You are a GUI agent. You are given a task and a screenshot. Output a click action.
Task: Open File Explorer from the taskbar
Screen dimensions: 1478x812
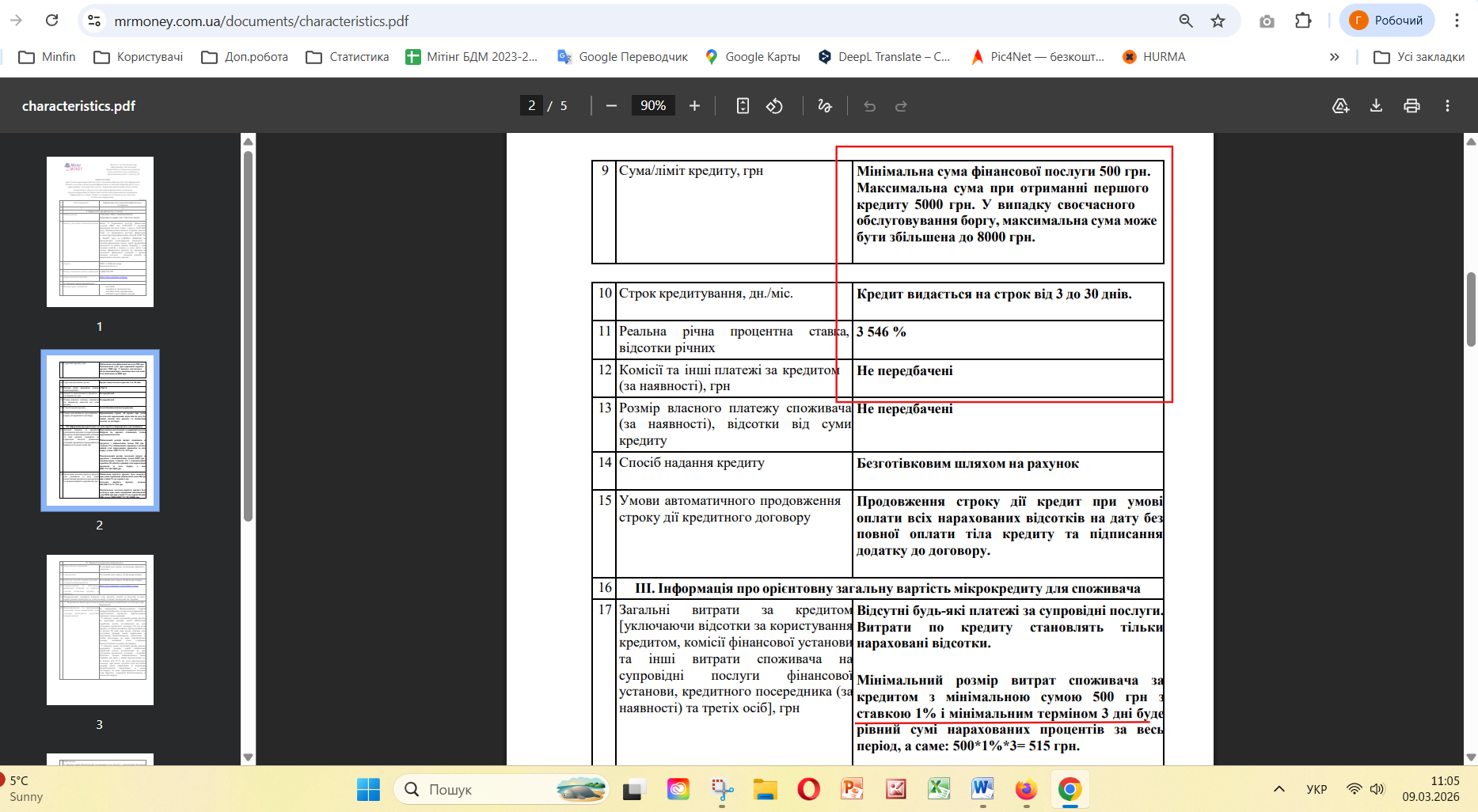click(x=765, y=789)
